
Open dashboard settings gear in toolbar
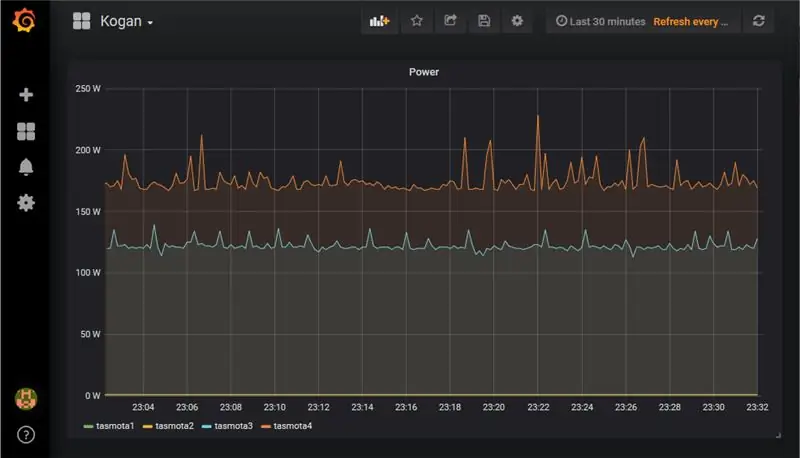click(x=517, y=21)
